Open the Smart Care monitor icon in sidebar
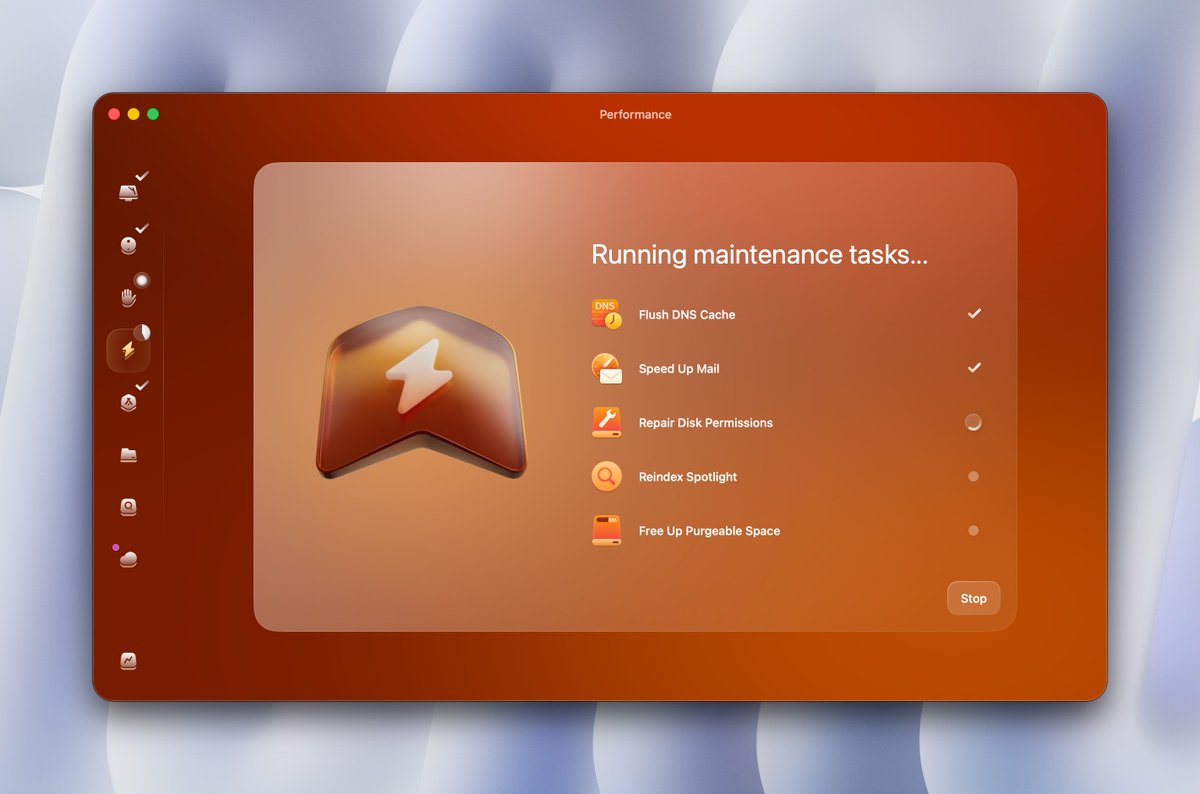 point(128,193)
